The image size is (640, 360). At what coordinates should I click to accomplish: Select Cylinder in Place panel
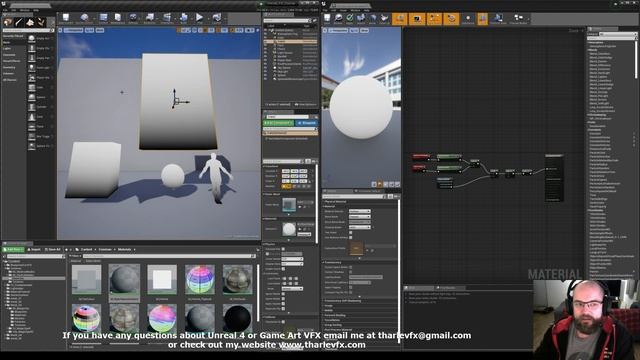(x=40, y=107)
